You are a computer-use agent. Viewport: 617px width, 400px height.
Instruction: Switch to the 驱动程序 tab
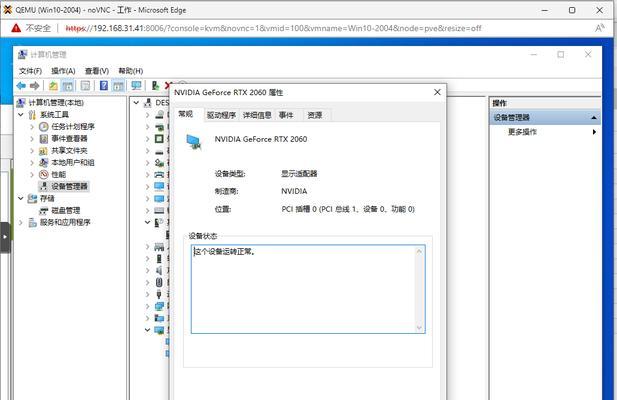(221, 115)
